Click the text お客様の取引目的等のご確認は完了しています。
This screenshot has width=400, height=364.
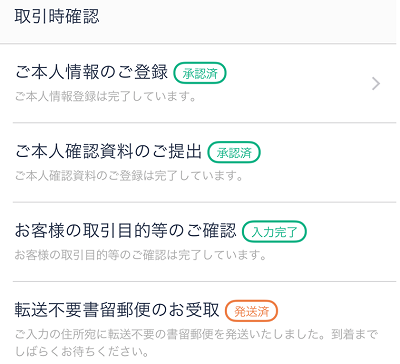[x=141, y=255]
